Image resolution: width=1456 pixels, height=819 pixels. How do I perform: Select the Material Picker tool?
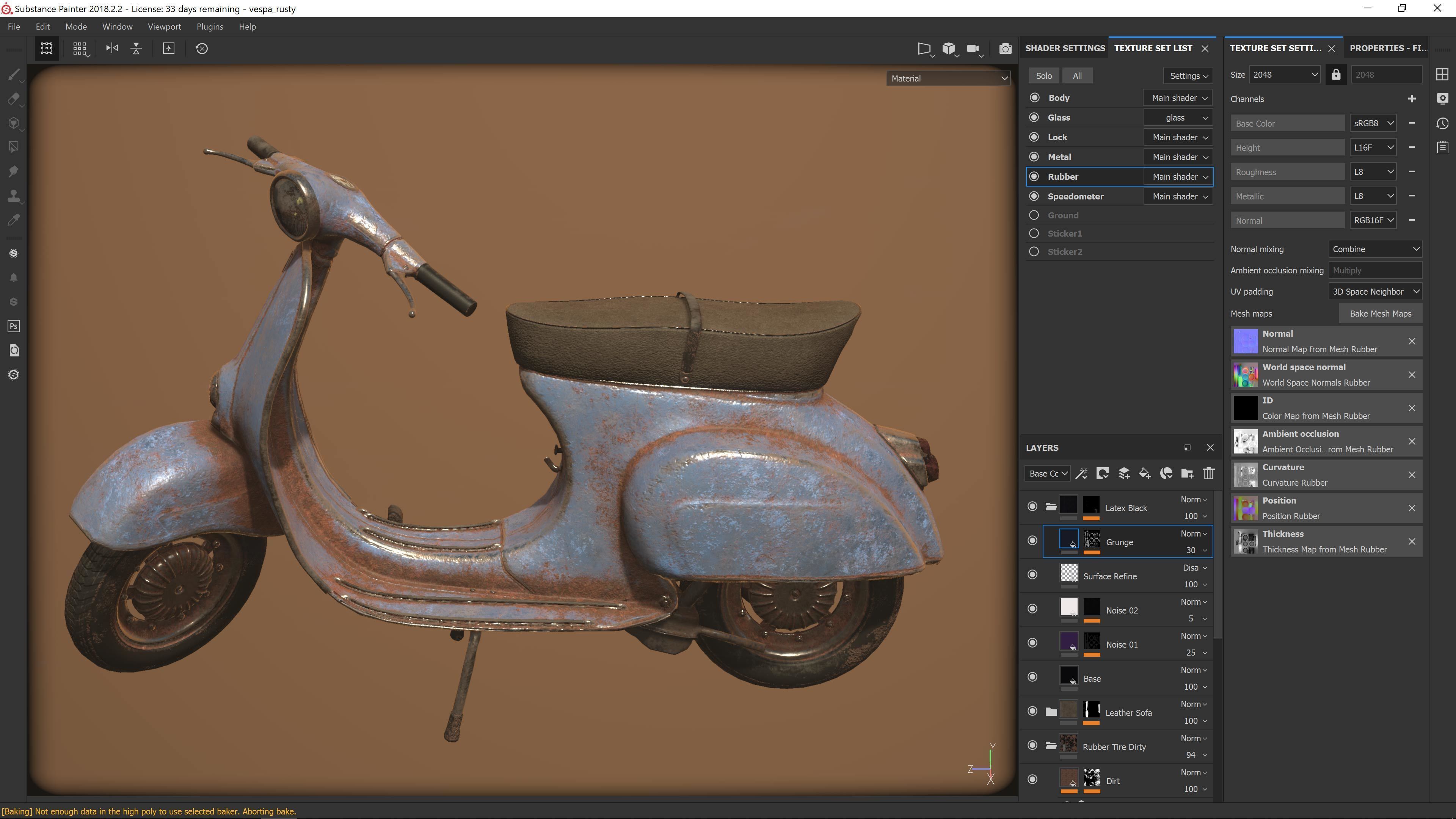14,220
